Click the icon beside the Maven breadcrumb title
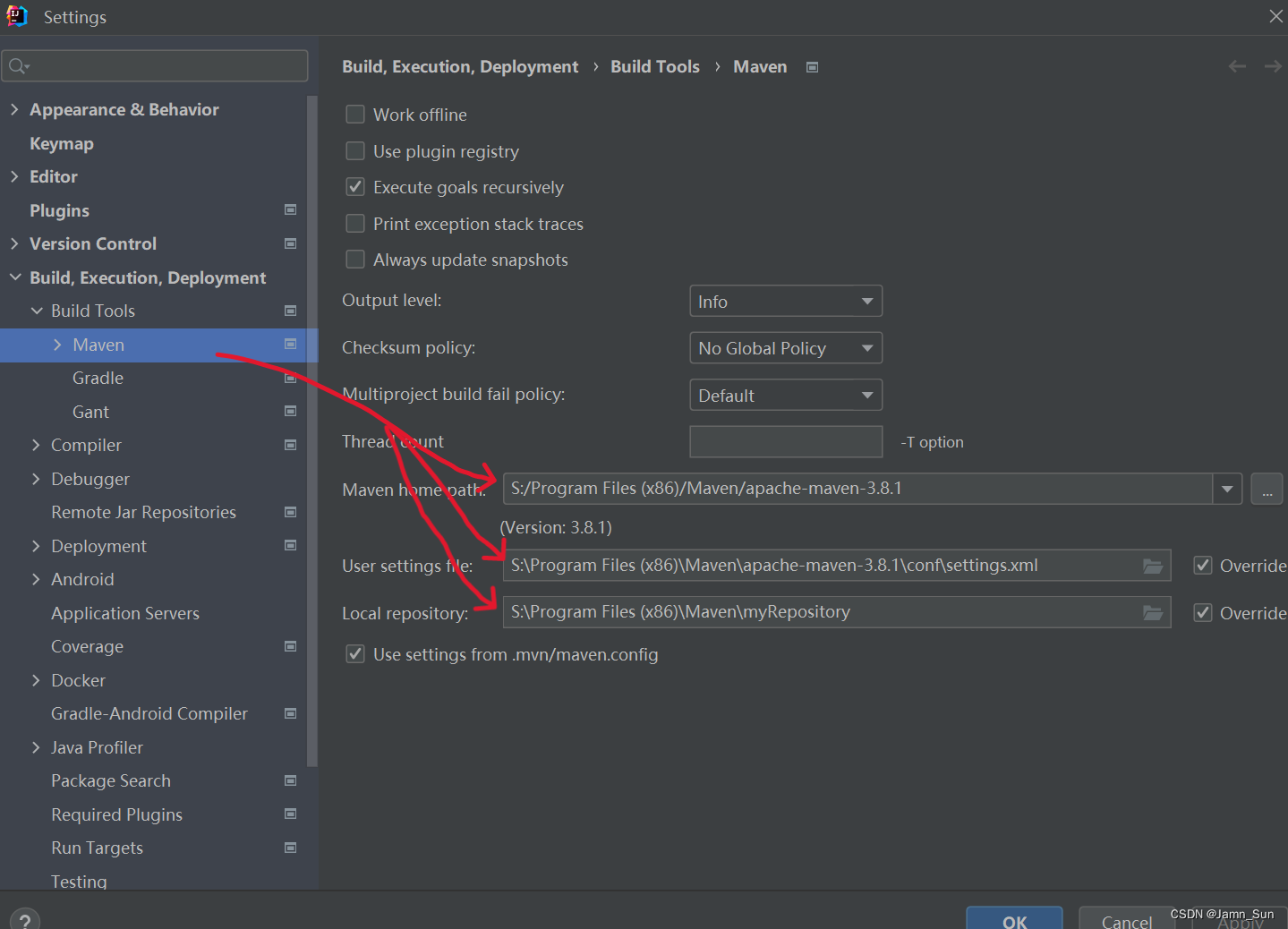 click(812, 67)
